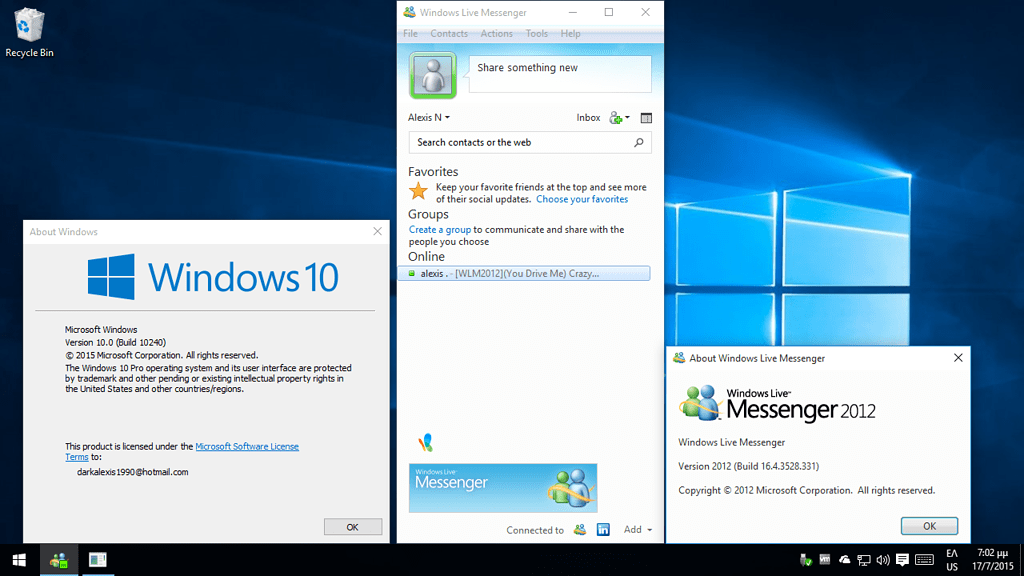Image resolution: width=1024 pixels, height=576 pixels.
Task: Switch keyboard layout from EL to US
Action: [x=953, y=561]
